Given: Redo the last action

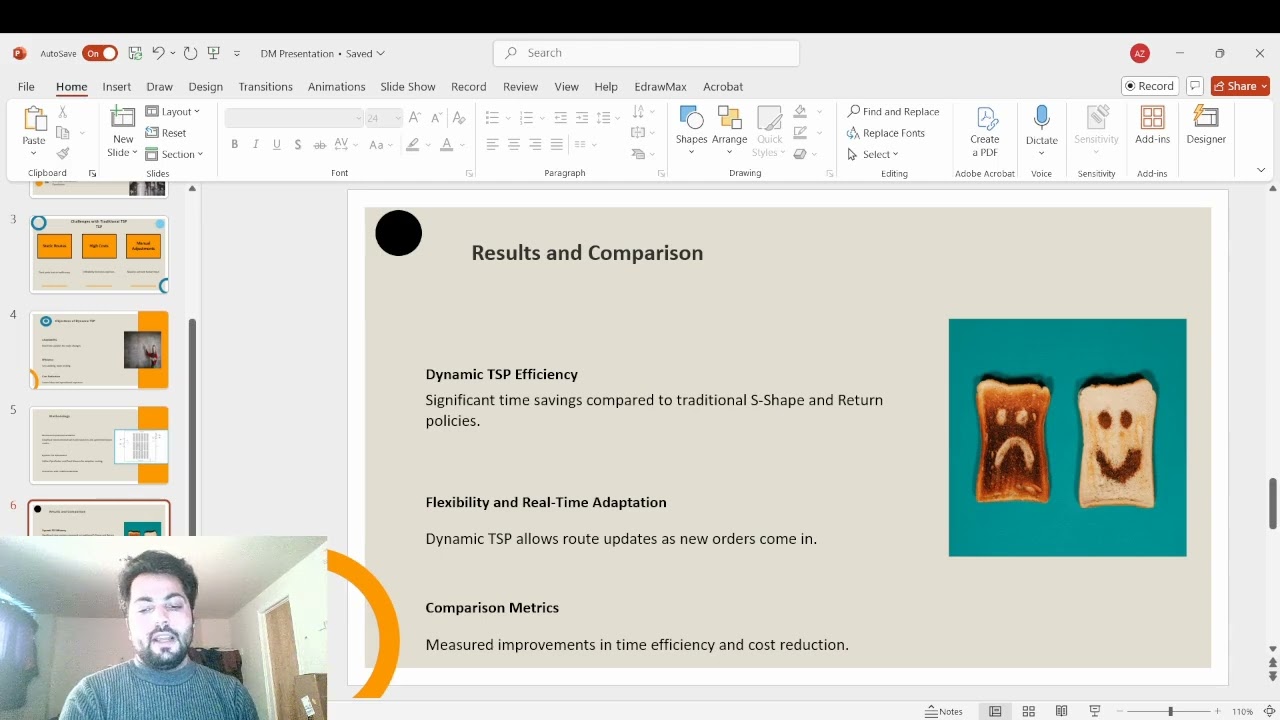Looking at the screenshot, I should [190, 53].
